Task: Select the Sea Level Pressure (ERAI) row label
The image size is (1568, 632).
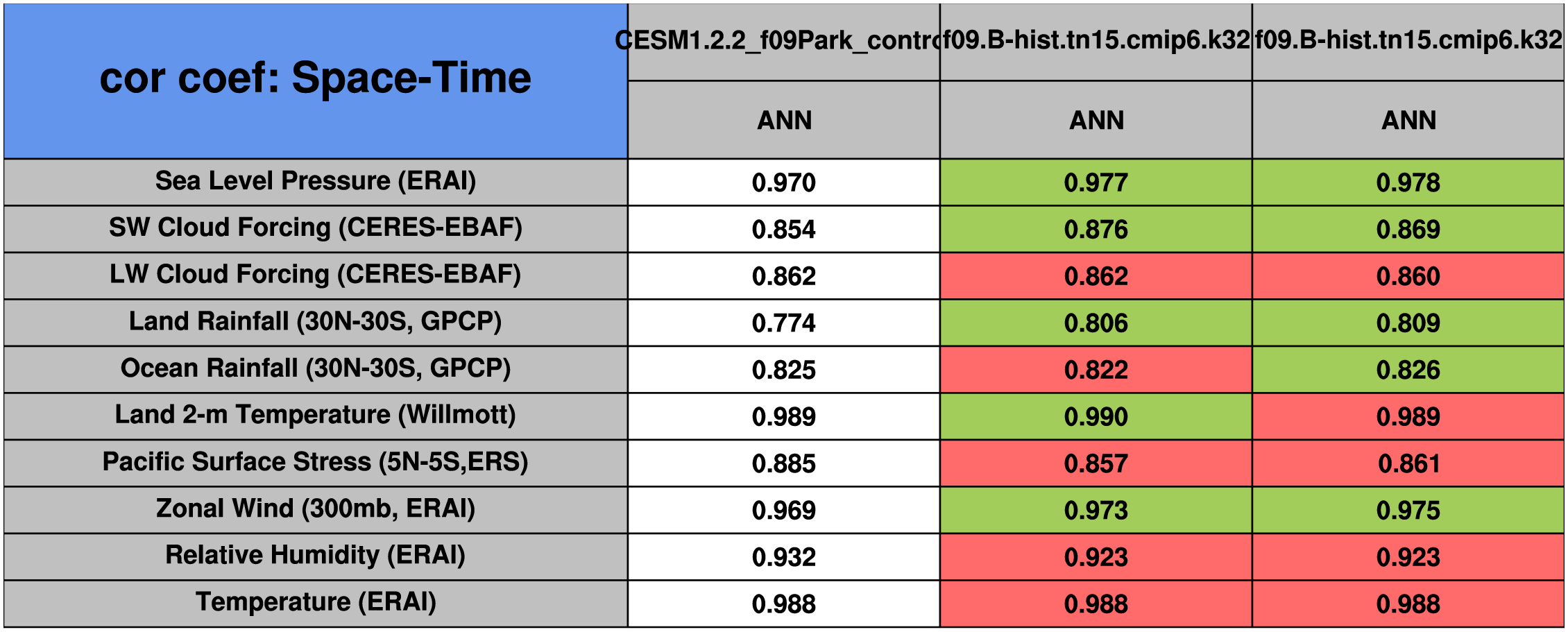Action: 316,181
